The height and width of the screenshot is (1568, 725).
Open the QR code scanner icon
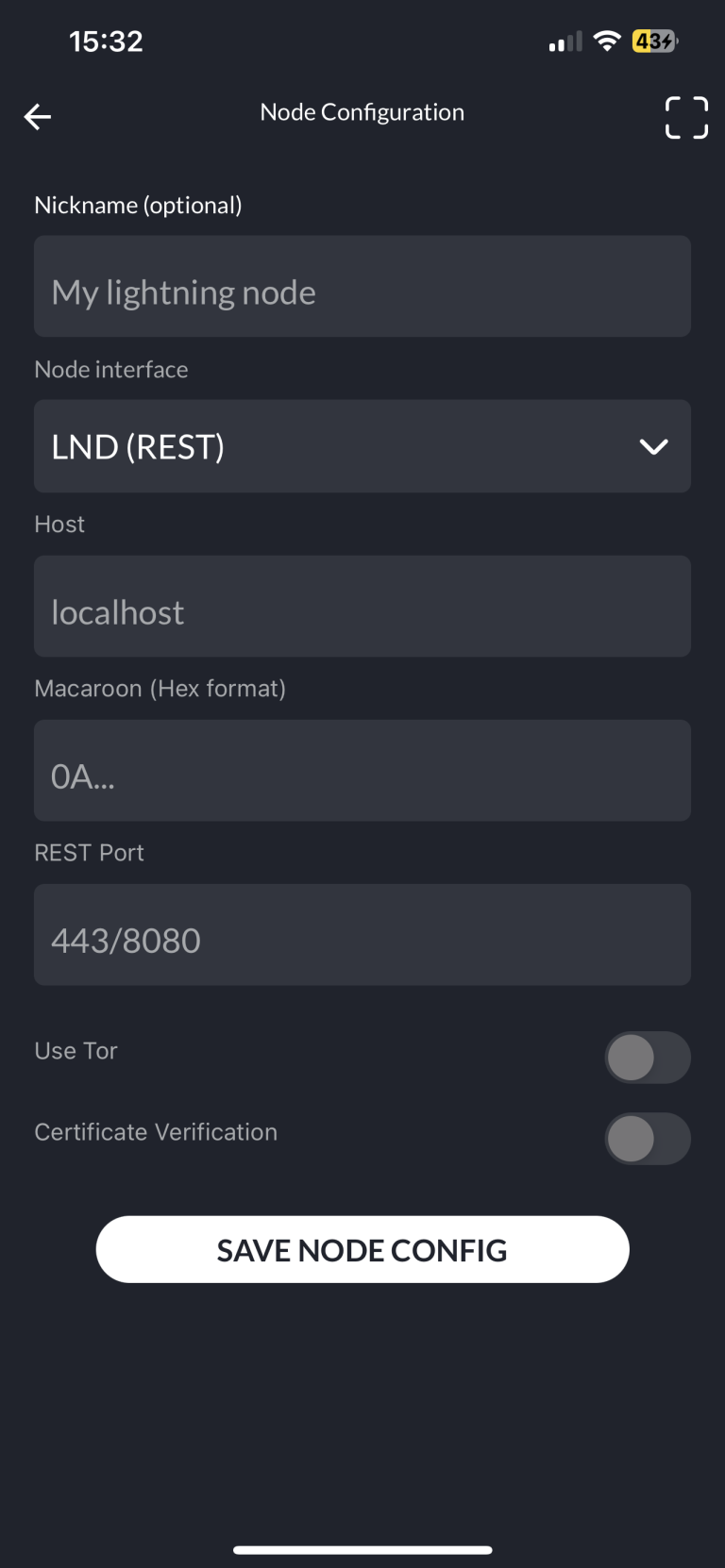[x=686, y=118]
